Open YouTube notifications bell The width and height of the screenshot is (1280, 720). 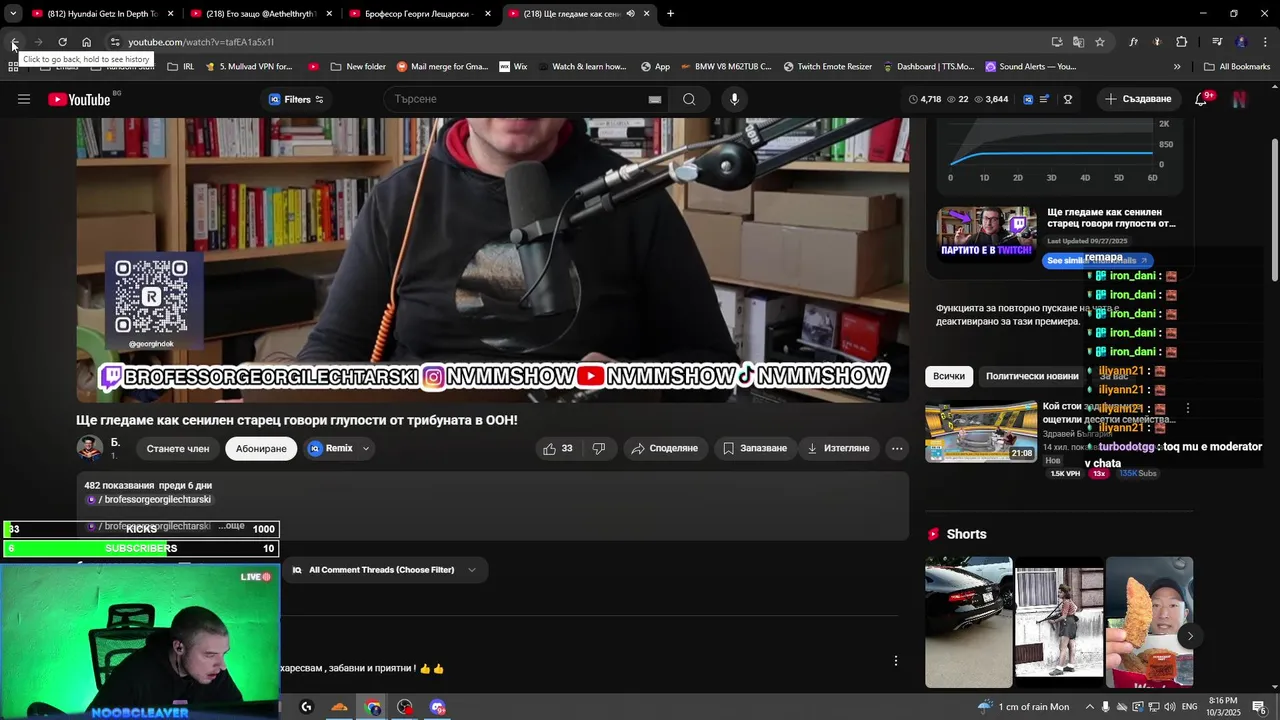coord(1201,99)
